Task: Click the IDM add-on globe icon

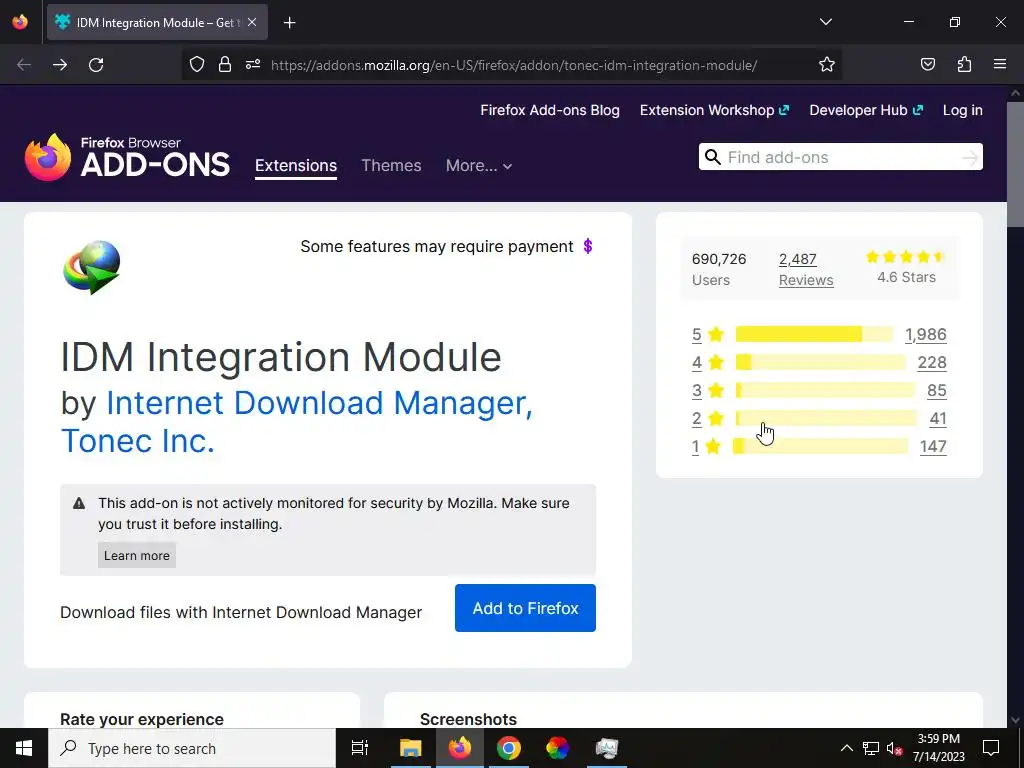Action: click(91, 267)
